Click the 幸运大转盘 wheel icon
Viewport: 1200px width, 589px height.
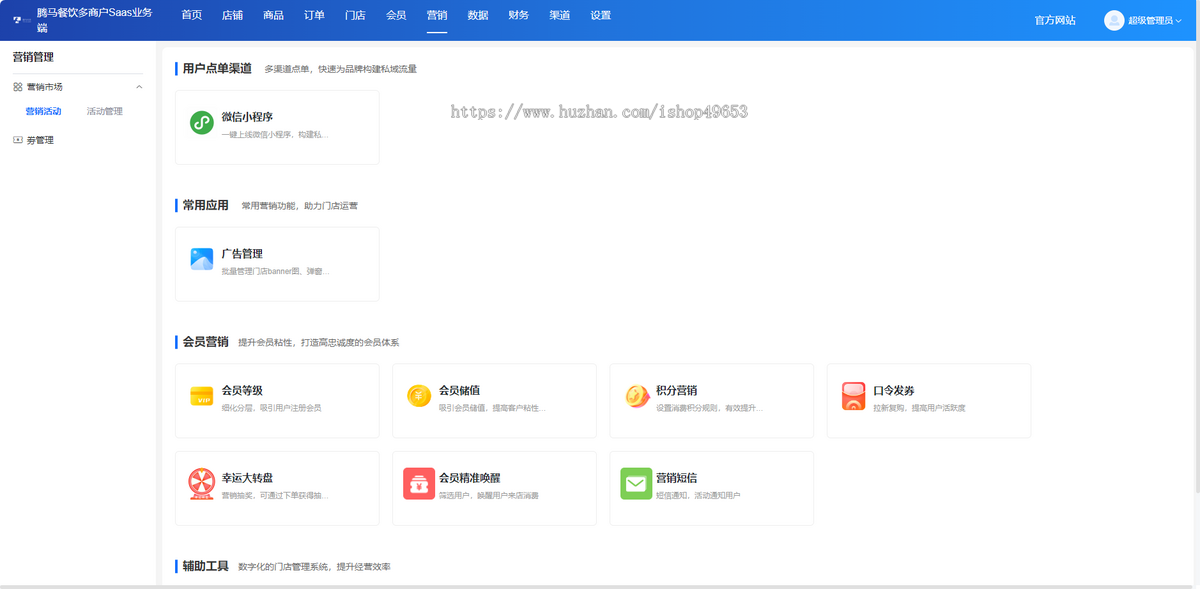click(202, 484)
